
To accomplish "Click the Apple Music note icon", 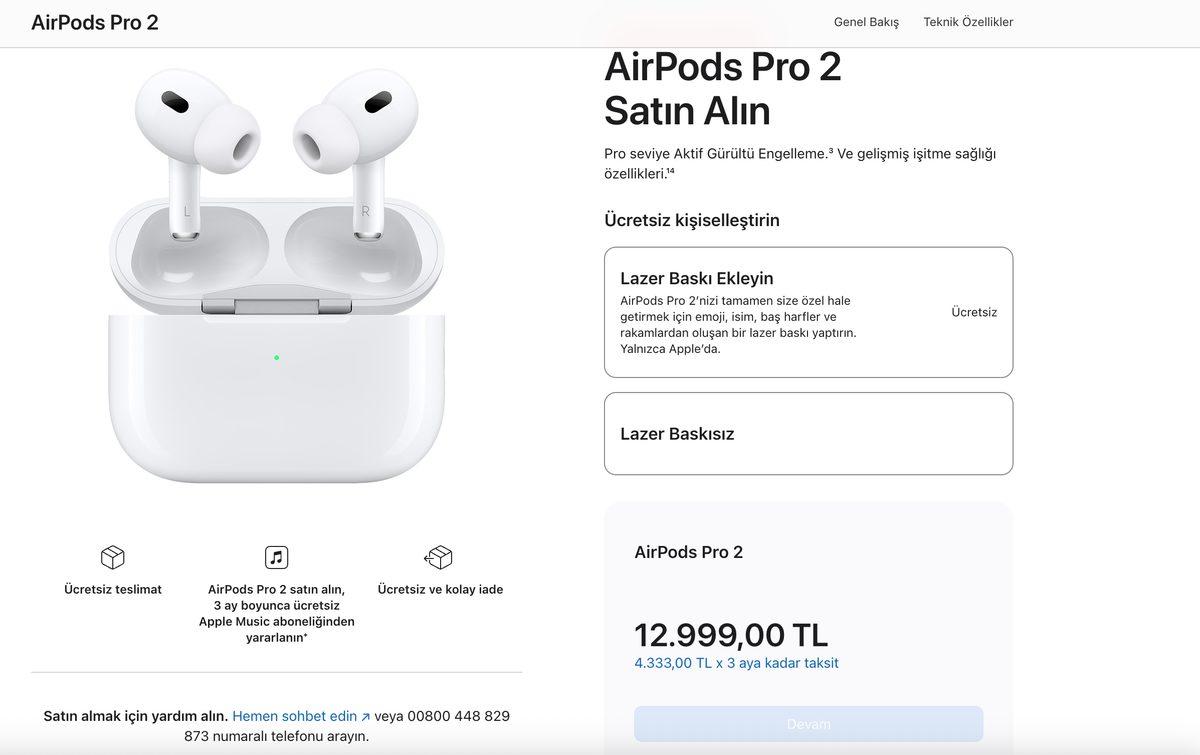I will coord(276,556).
